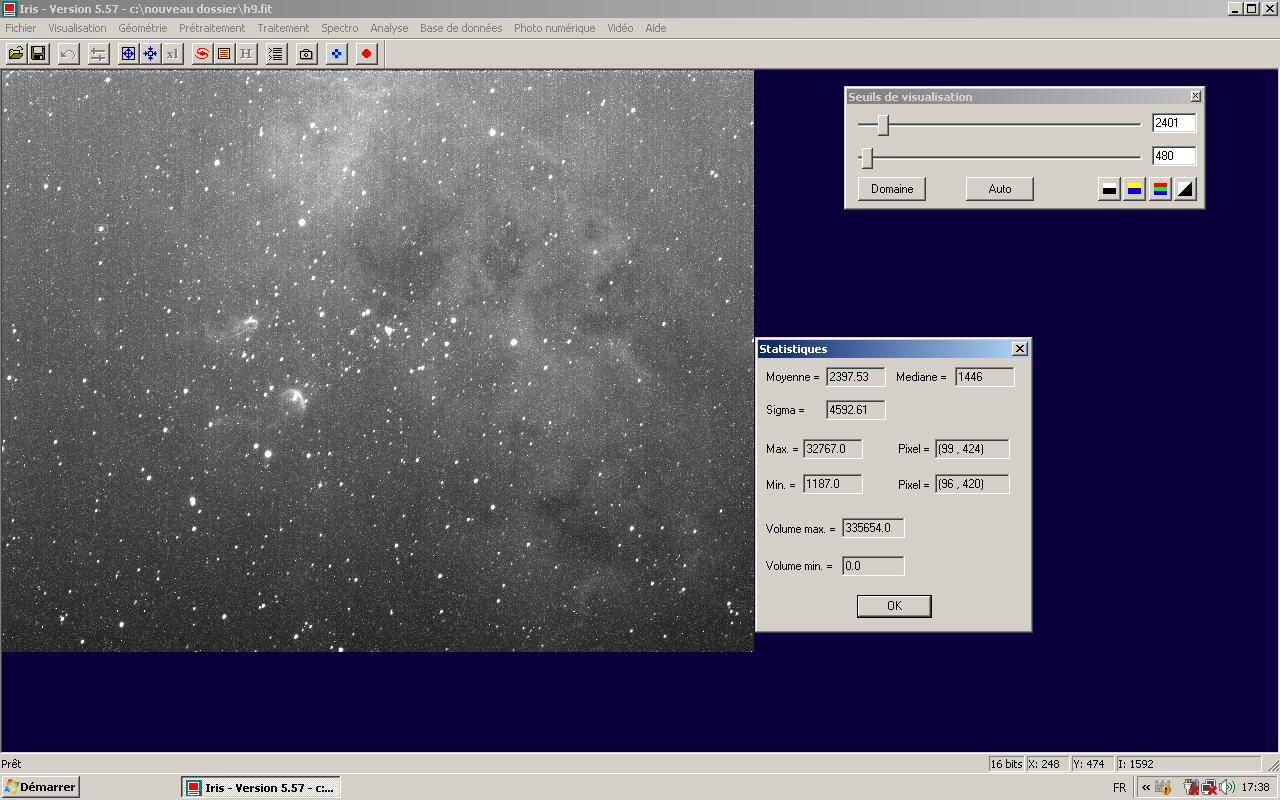Image resolution: width=1280 pixels, height=800 pixels.
Task: Click the diagonal negative palette button
Action: coord(1185,189)
